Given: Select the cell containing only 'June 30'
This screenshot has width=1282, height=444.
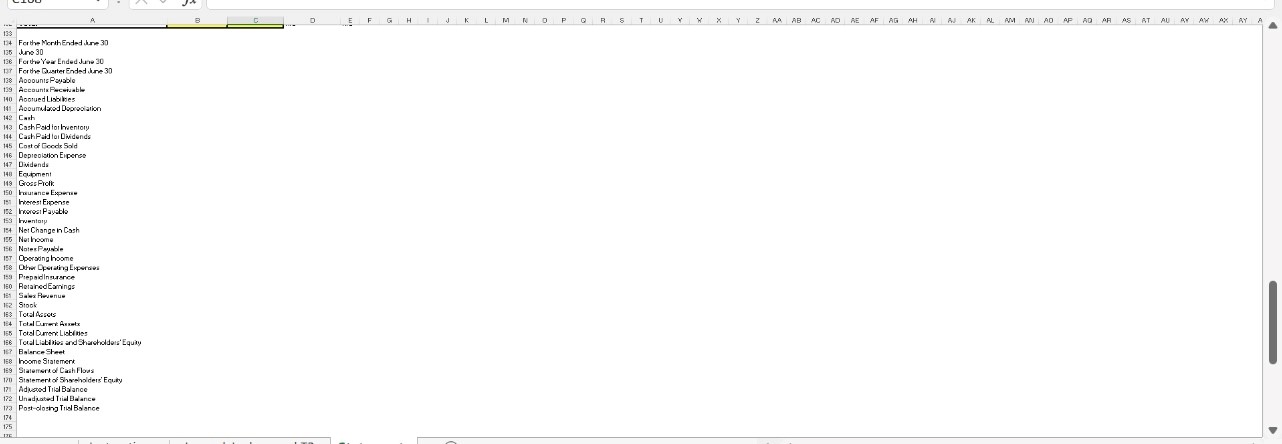Looking at the screenshot, I should [92, 52].
